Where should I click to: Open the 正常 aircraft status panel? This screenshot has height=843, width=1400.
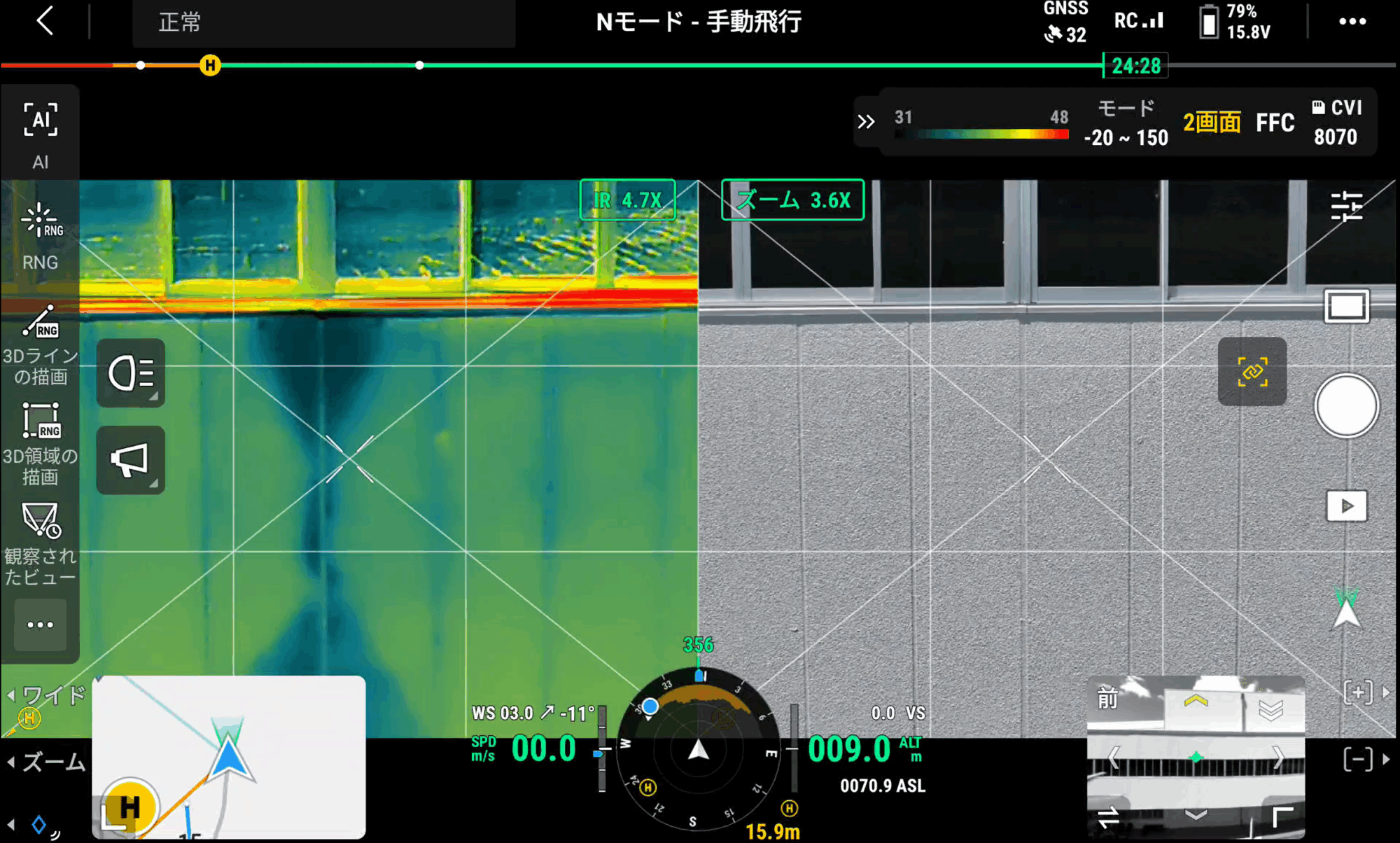[324, 22]
